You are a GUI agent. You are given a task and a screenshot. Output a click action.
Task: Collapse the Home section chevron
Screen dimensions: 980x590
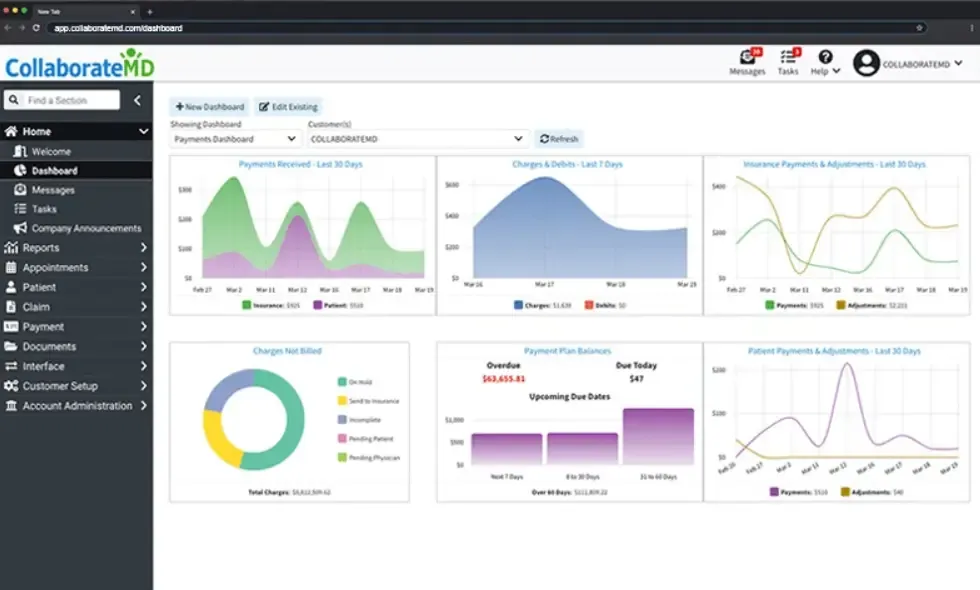[143, 131]
